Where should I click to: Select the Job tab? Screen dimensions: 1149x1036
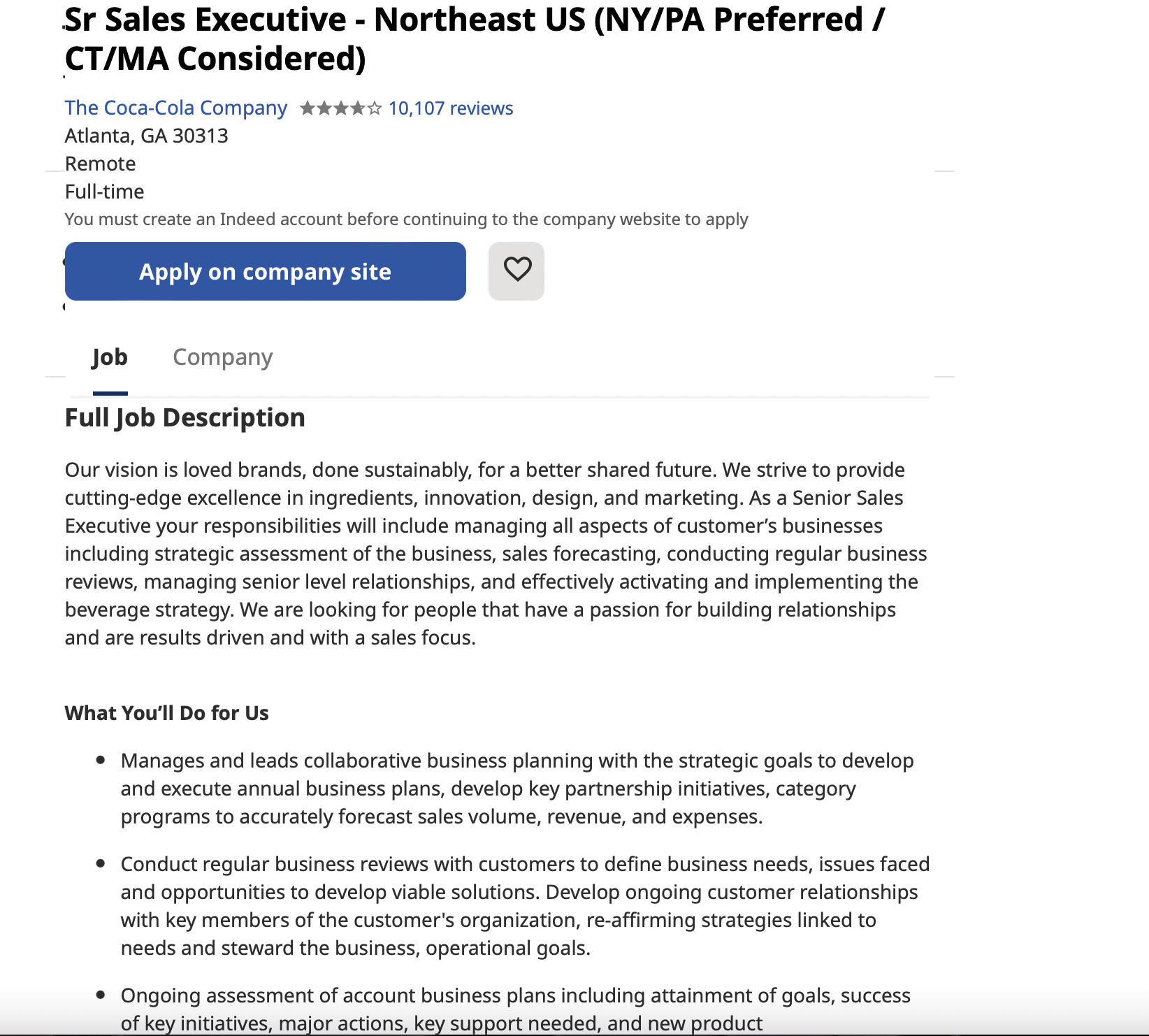click(x=109, y=357)
